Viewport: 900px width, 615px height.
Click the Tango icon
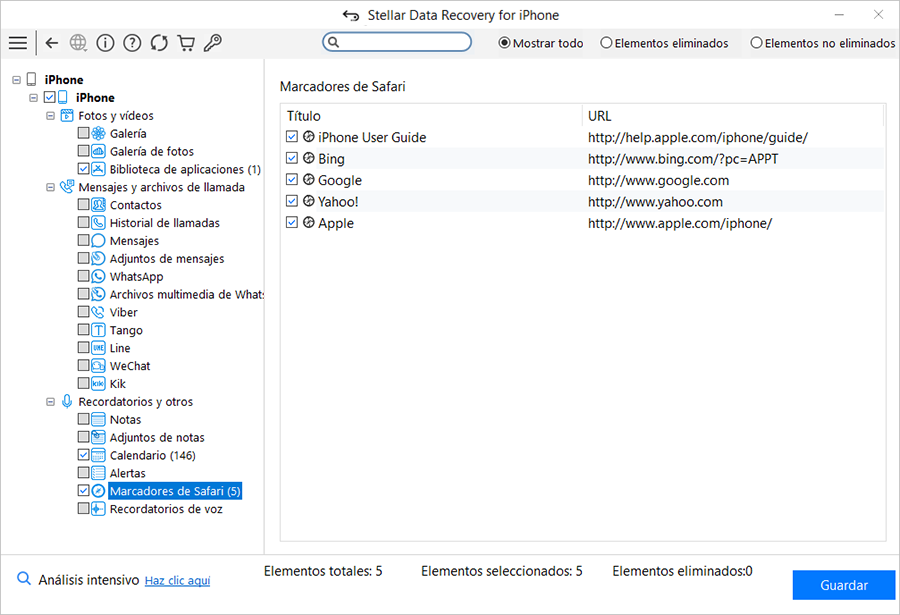99,330
